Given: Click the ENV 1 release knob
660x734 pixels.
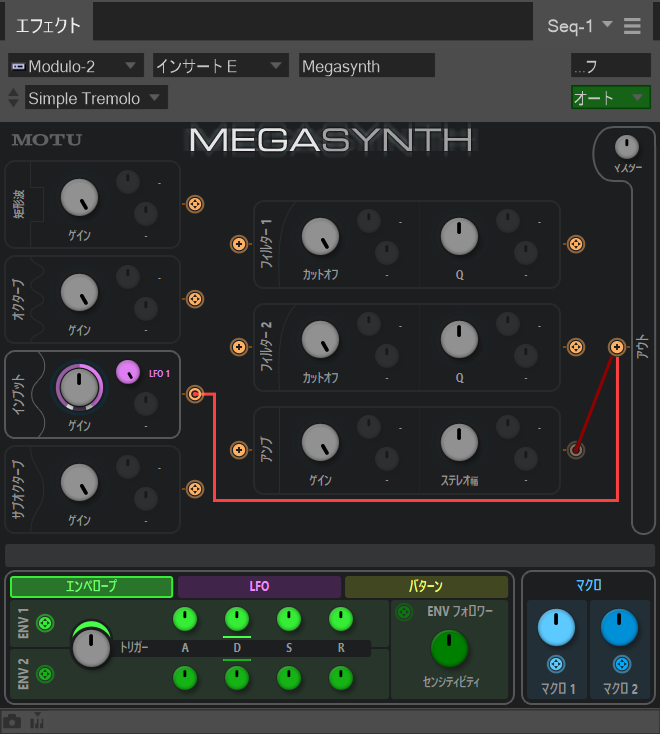Looking at the screenshot, I should (x=341, y=619).
